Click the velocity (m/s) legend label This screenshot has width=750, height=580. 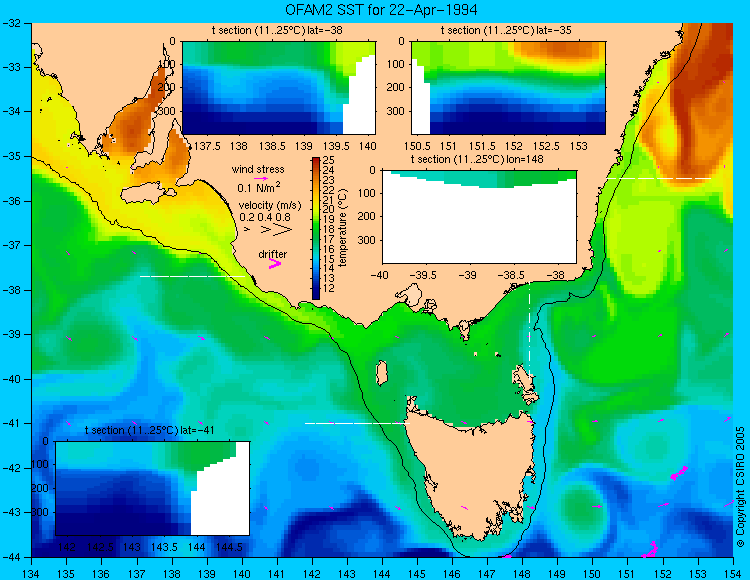click(270, 205)
